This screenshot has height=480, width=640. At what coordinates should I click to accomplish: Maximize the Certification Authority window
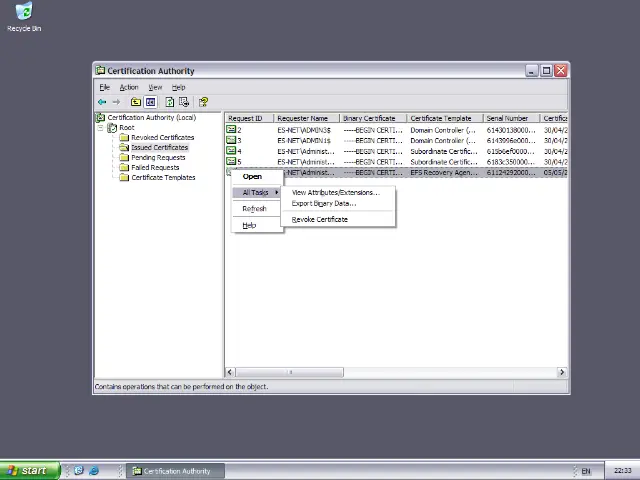546,71
